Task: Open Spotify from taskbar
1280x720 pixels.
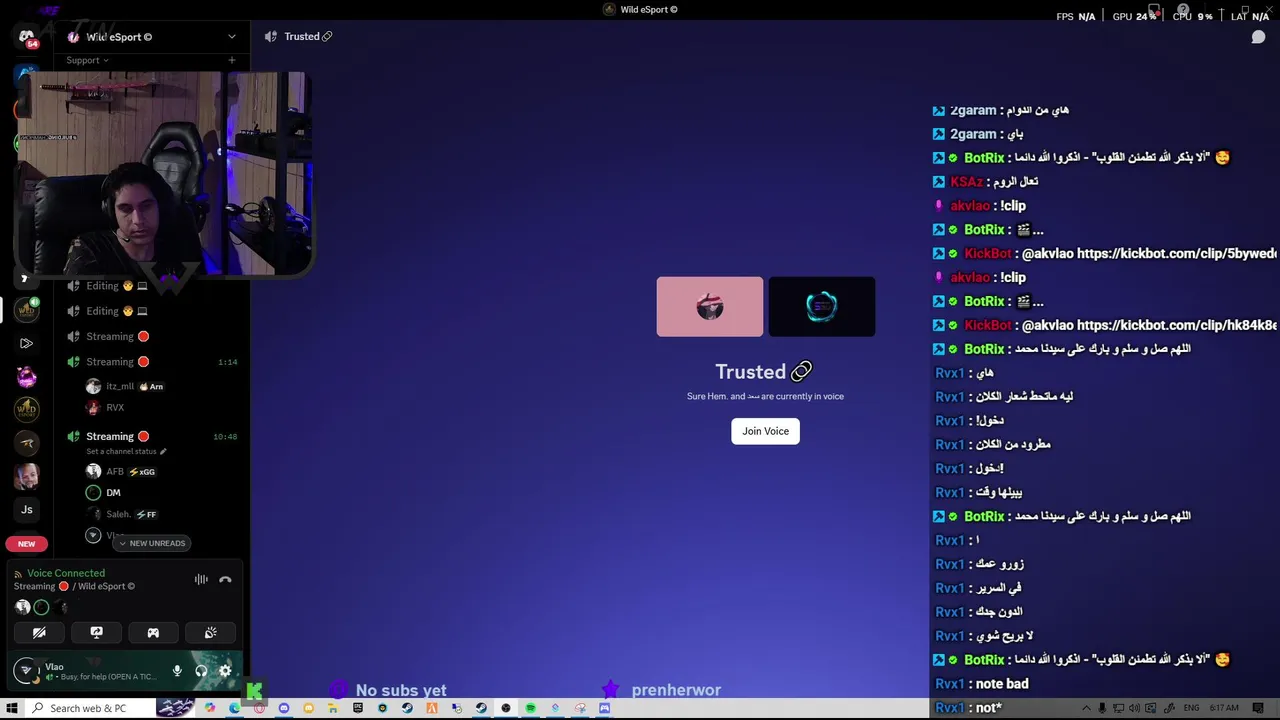Action: (x=530, y=708)
